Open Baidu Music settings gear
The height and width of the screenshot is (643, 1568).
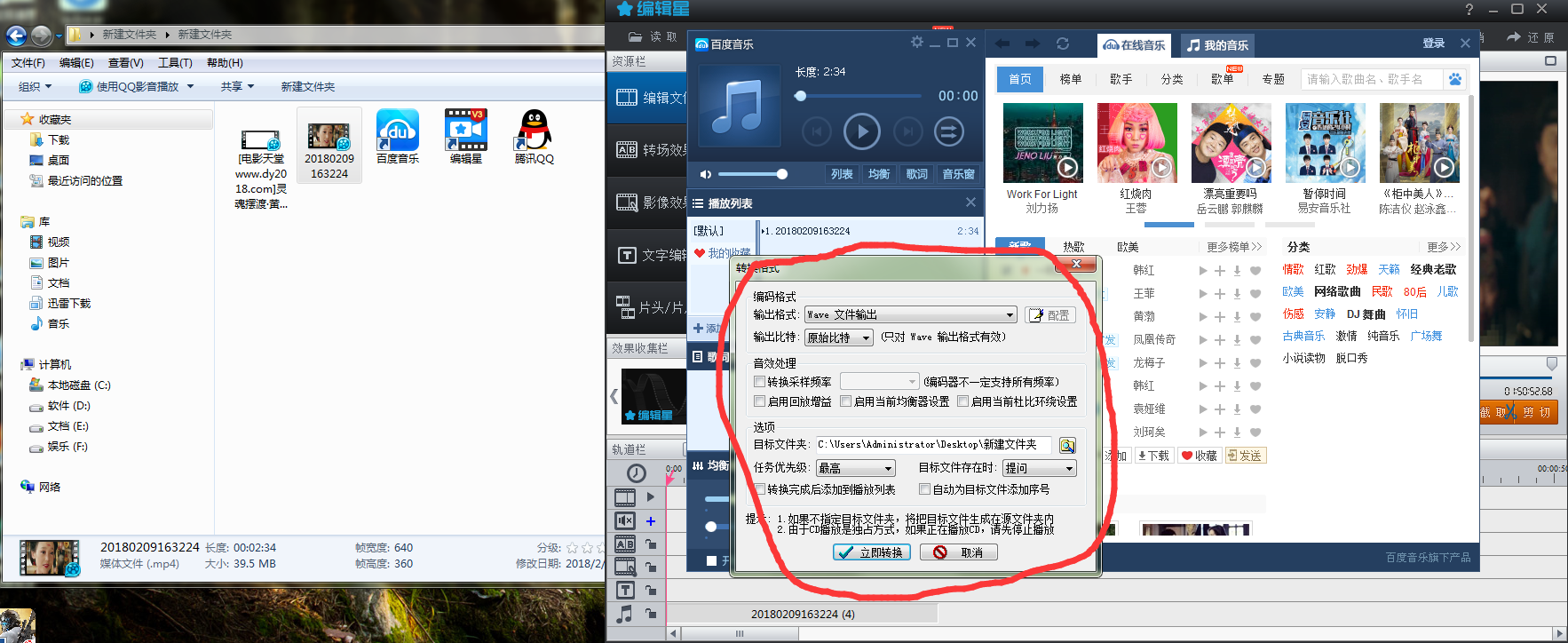(x=916, y=42)
